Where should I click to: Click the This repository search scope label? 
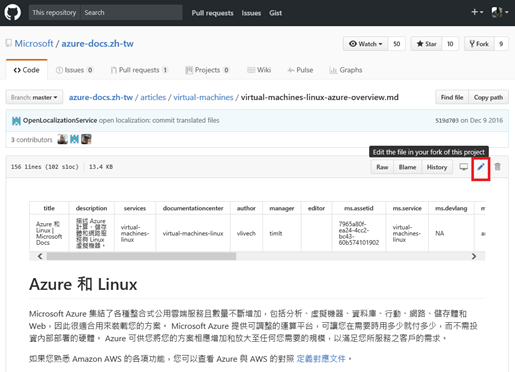click(54, 13)
